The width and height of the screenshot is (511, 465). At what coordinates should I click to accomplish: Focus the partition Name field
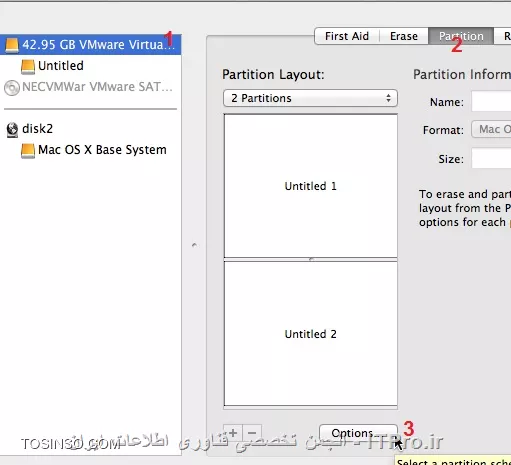point(491,102)
